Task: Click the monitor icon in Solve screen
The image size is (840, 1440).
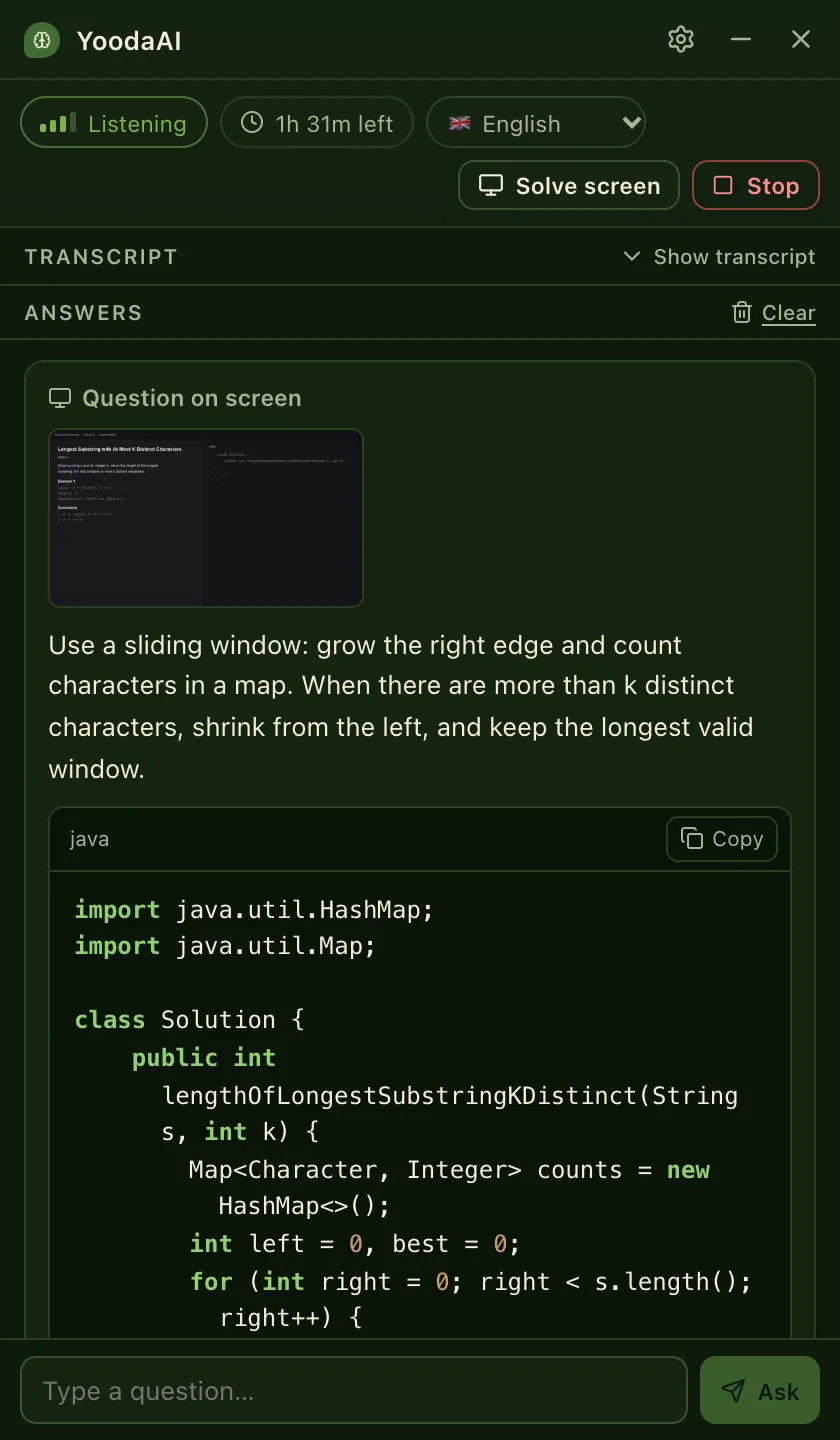Action: coord(490,185)
